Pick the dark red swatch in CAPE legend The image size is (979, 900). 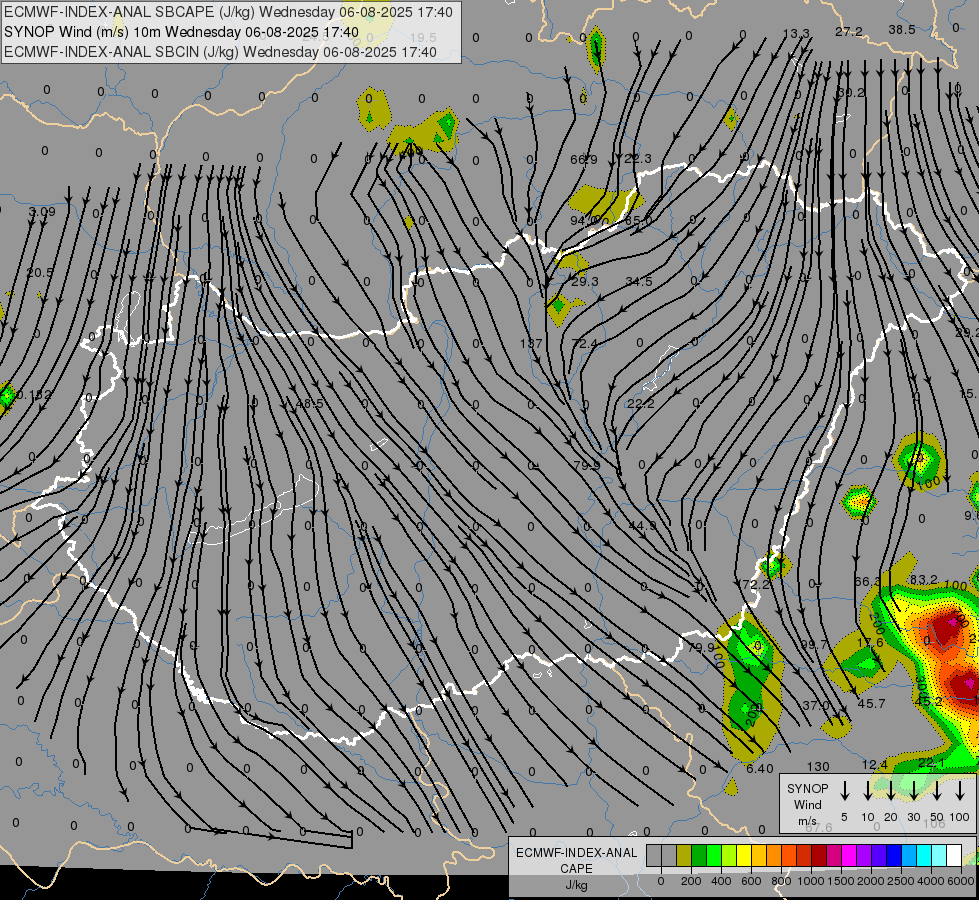(x=819, y=856)
